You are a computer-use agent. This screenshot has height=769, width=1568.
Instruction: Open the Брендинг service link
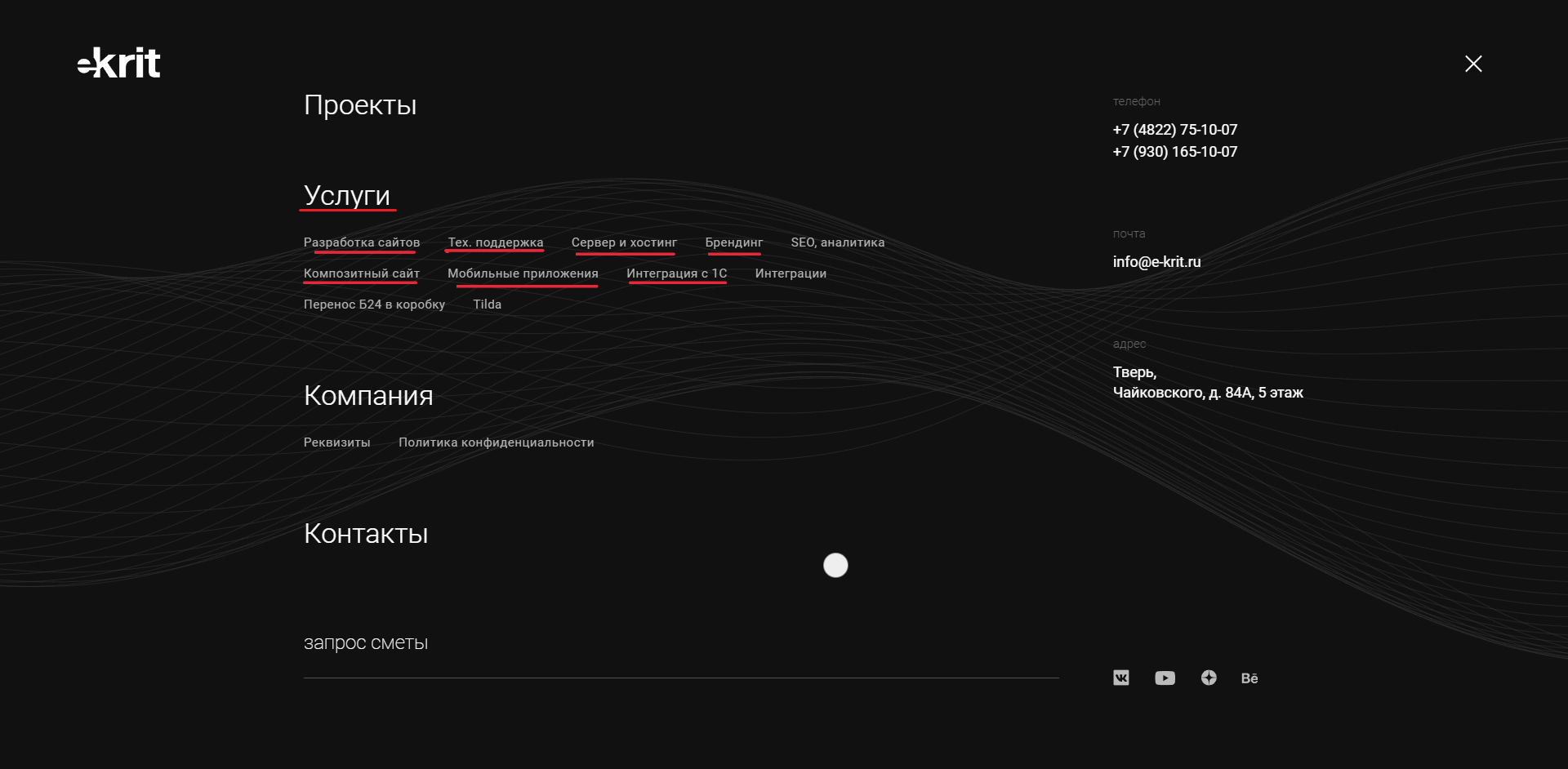click(734, 242)
